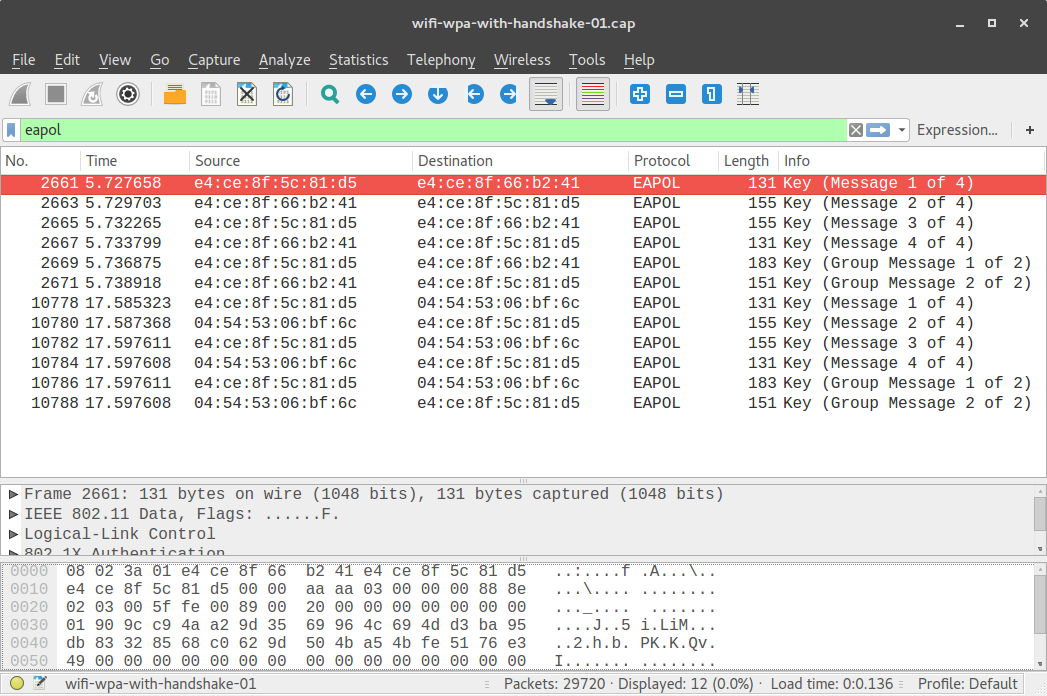1047x696 pixels.
Task: Expand the Frame 2661 details row
Action: (x=10, y=493)
